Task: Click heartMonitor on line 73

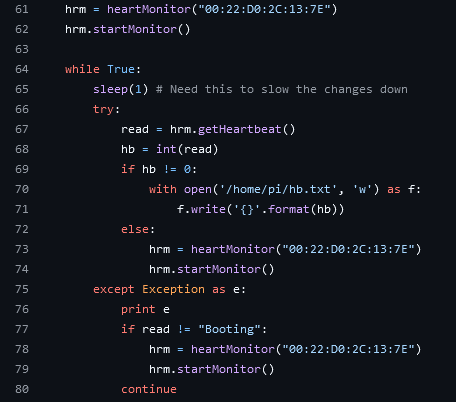Action: (x=233, y=249)
